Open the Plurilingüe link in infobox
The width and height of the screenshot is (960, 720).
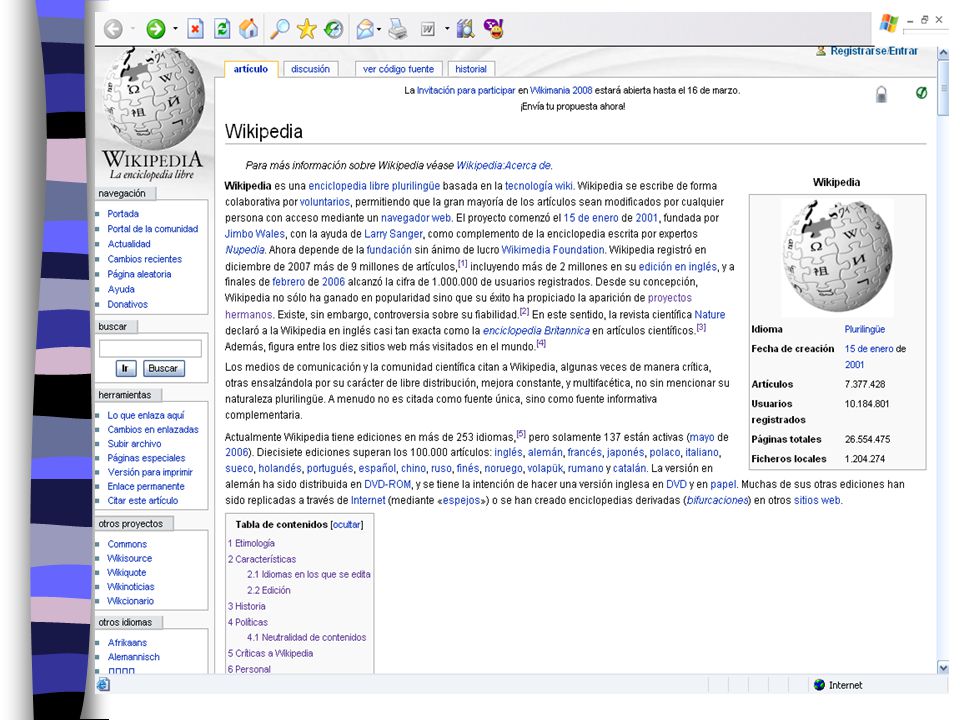pos(864,329)
